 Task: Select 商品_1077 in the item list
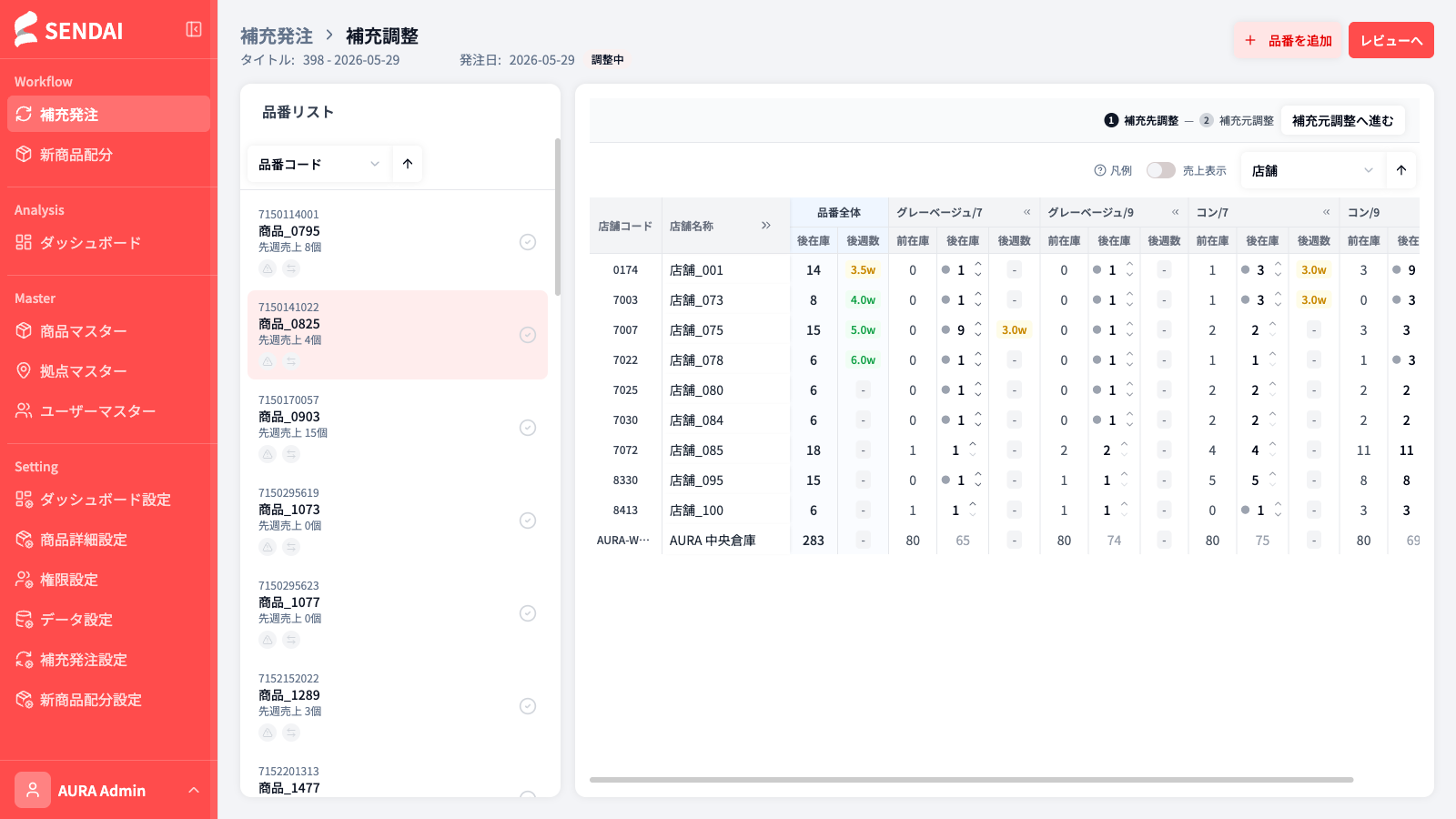point(398,613)
